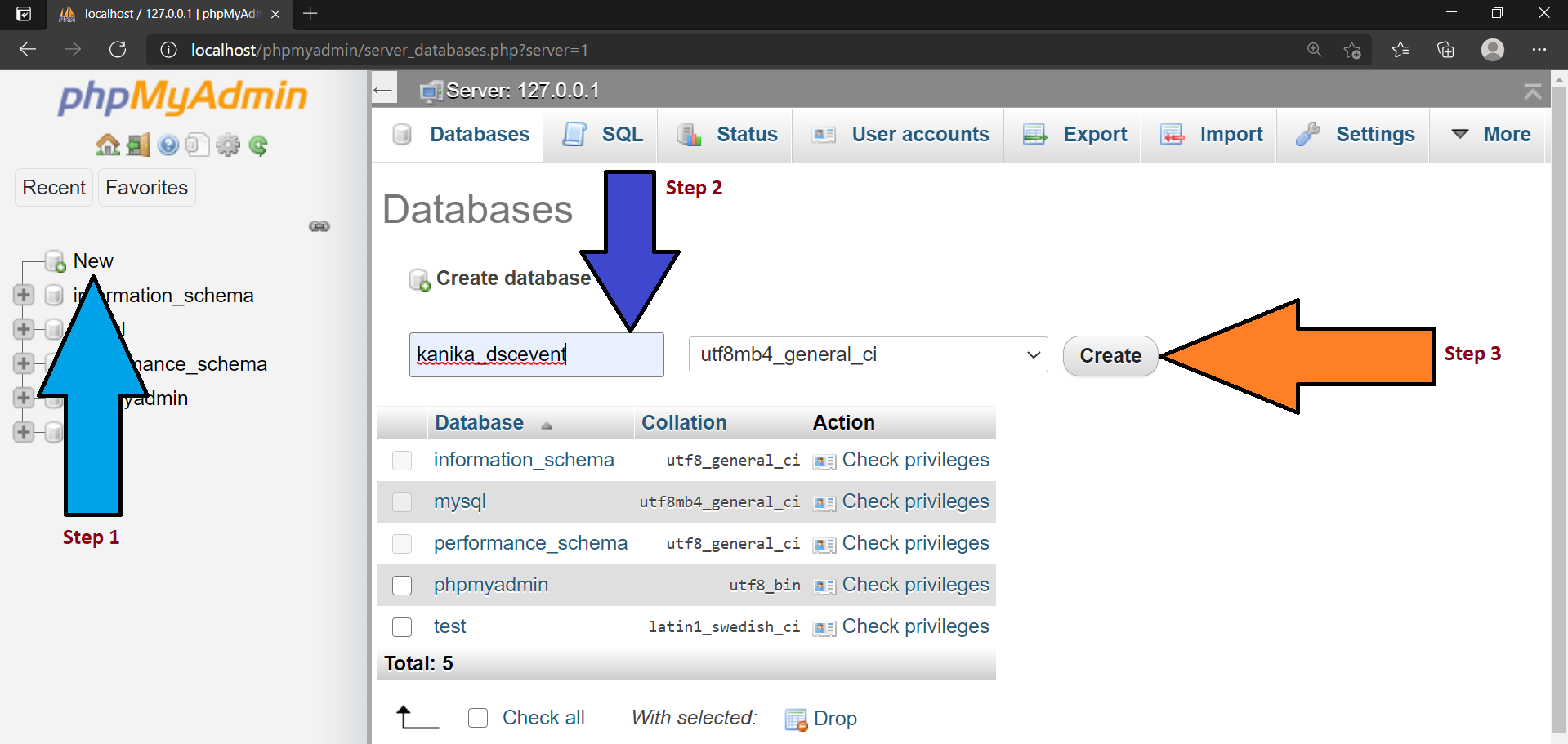Collapse navigation panel with left arrow
The image size is (1568, 744).
383,90
